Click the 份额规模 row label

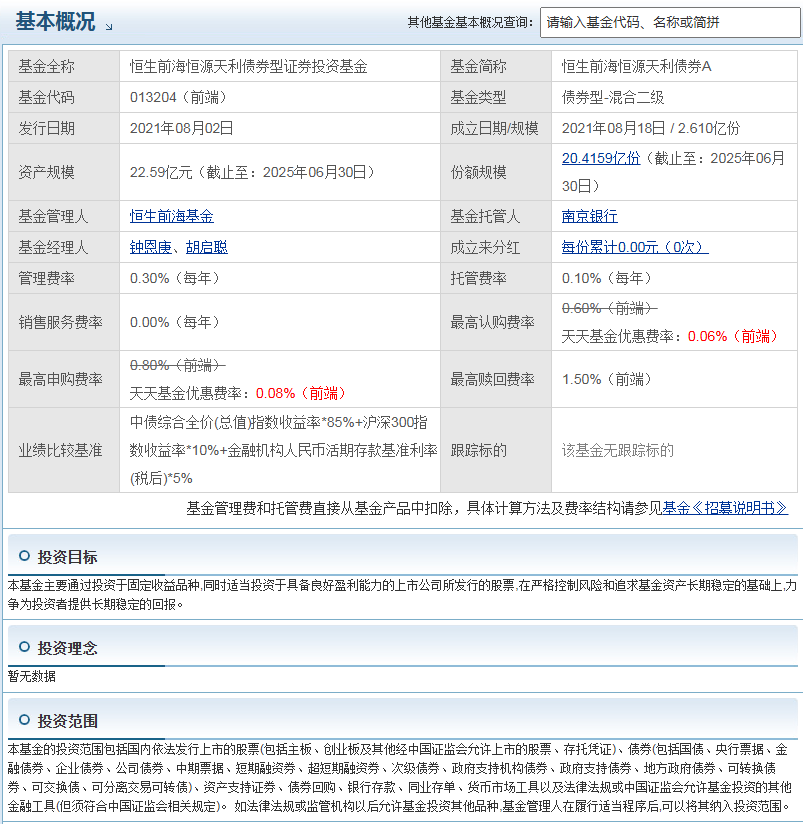point(478,172)
